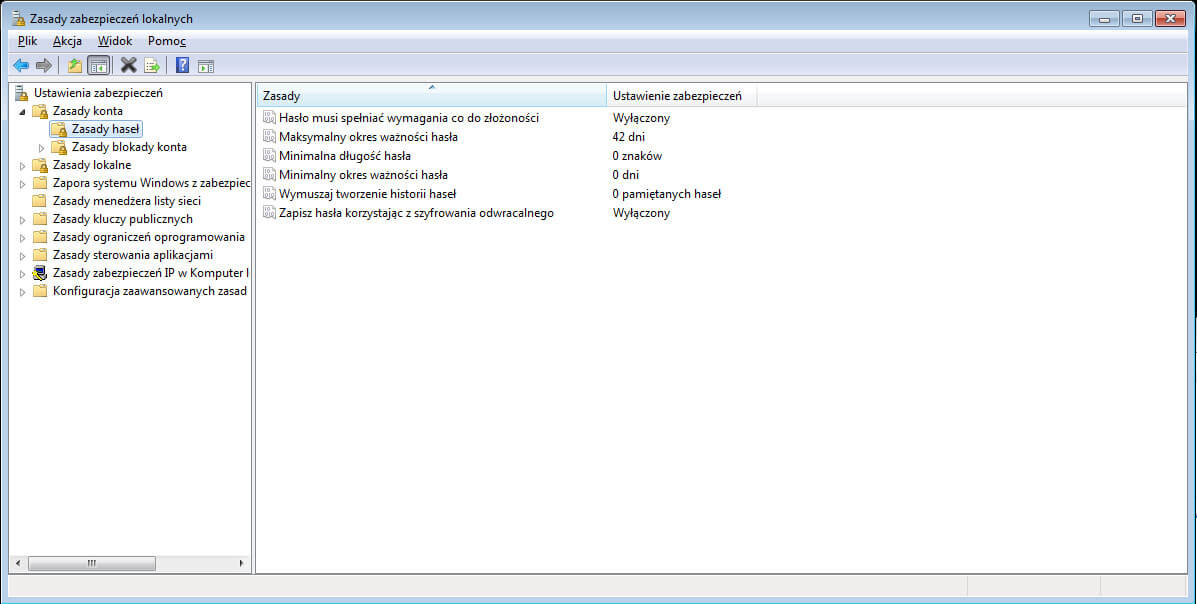The image size is (1197, 604).
Task: Select Zasady menedżera listy sieci folder
Action: pyautogui.click(x=126, y=201)
